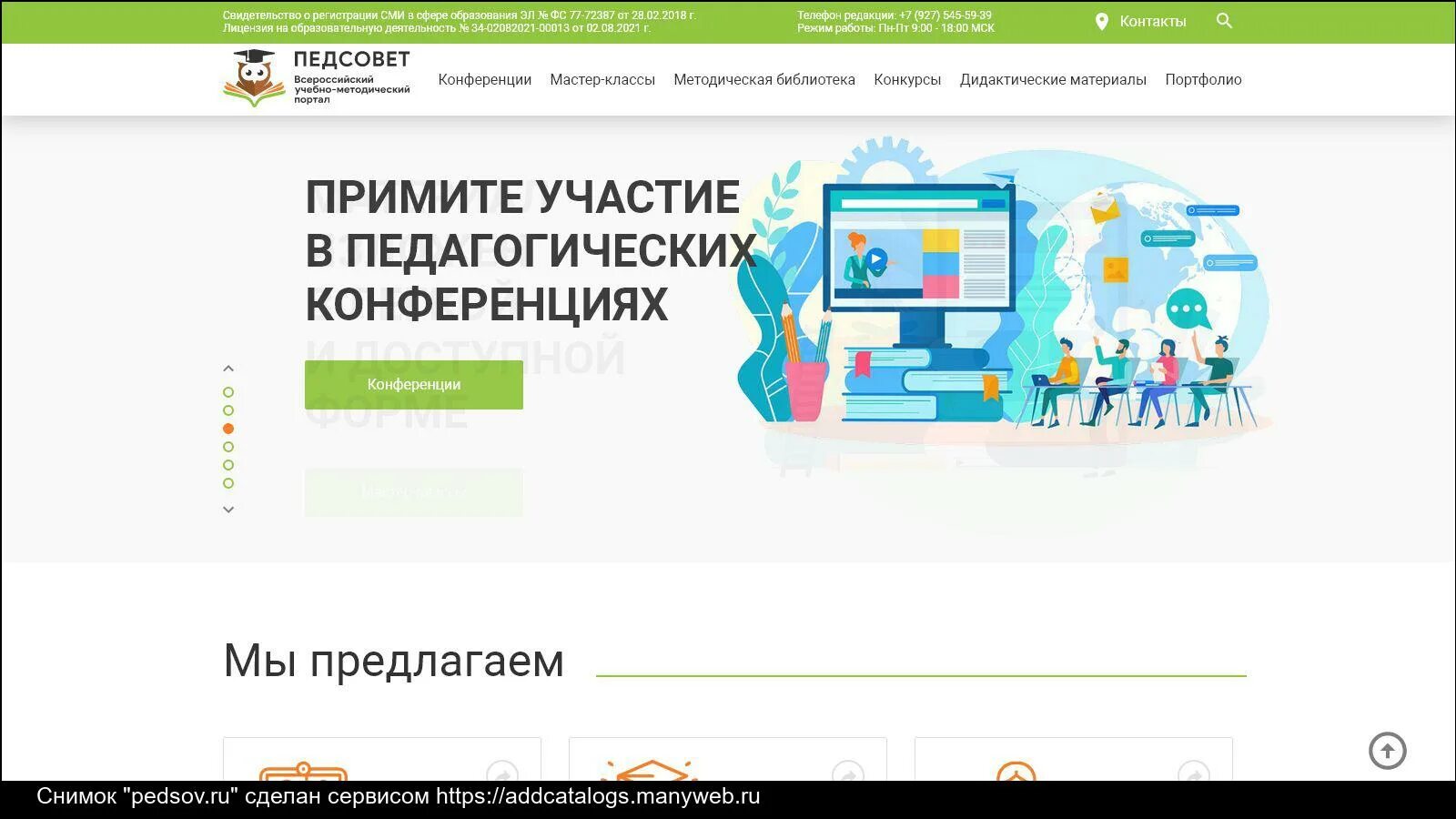Select the second slider navigation dot
The height and width of the screenshot is (819, 1456).
[227, 409]
